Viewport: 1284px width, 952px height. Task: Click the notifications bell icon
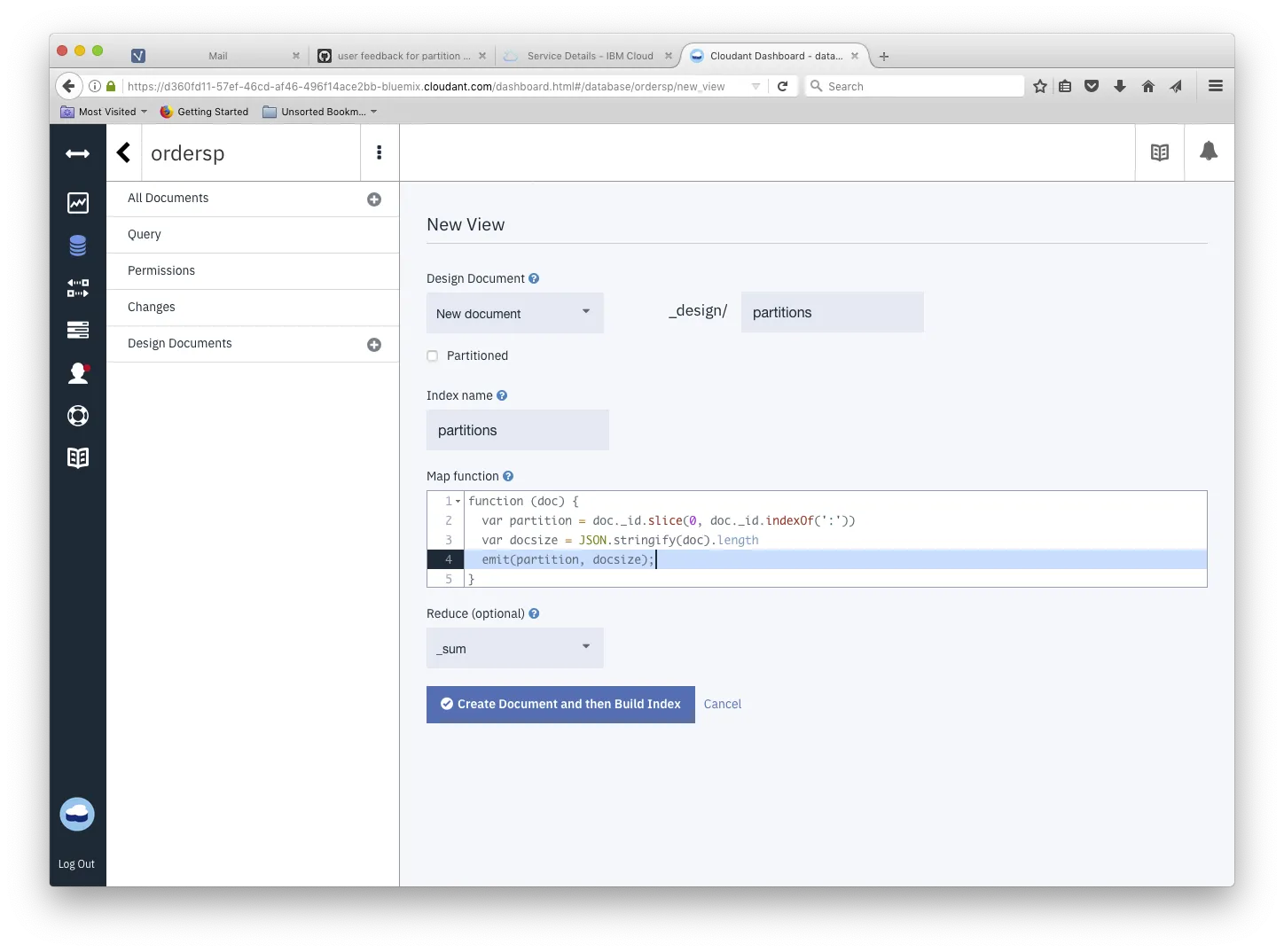(x=1209, y=152)
